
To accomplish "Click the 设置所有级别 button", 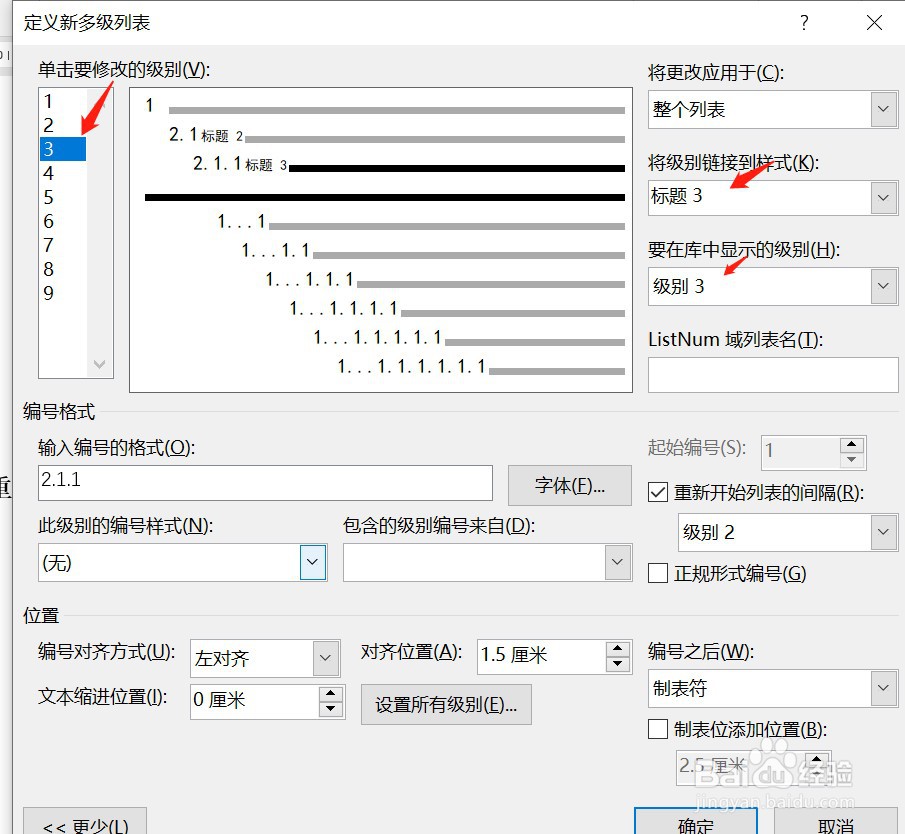I will click(446, 704).
